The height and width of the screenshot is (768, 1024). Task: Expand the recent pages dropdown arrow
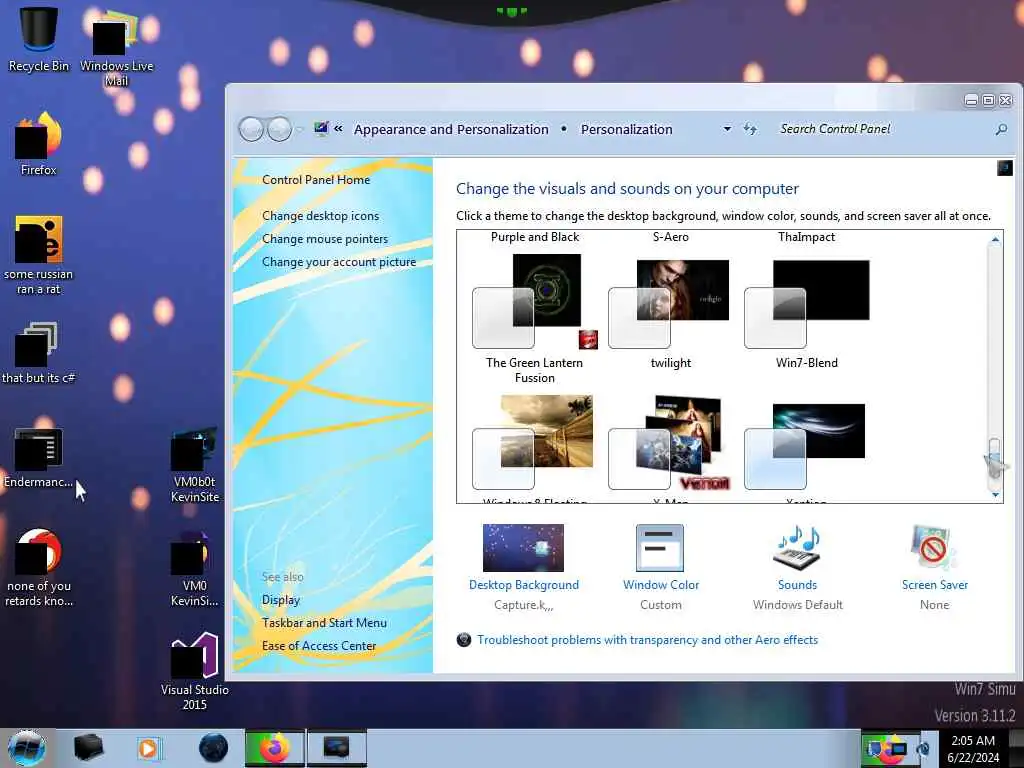tap(300, 129)
